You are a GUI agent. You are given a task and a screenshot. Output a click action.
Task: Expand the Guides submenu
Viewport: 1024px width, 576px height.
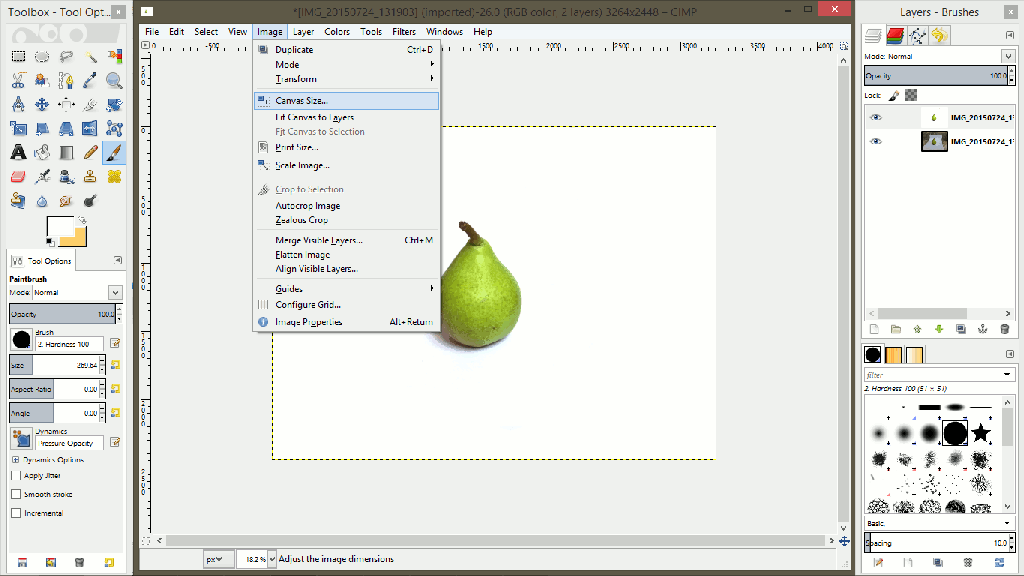[346, 289]
